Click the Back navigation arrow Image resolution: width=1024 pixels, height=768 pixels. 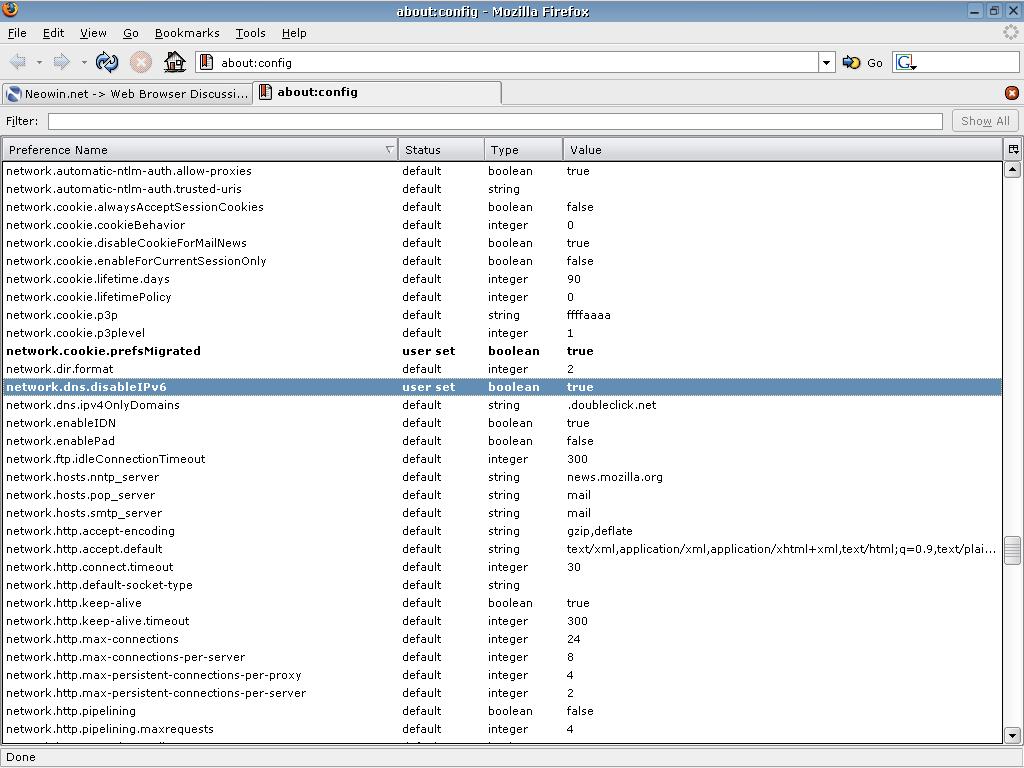click(x=18, y=62)
